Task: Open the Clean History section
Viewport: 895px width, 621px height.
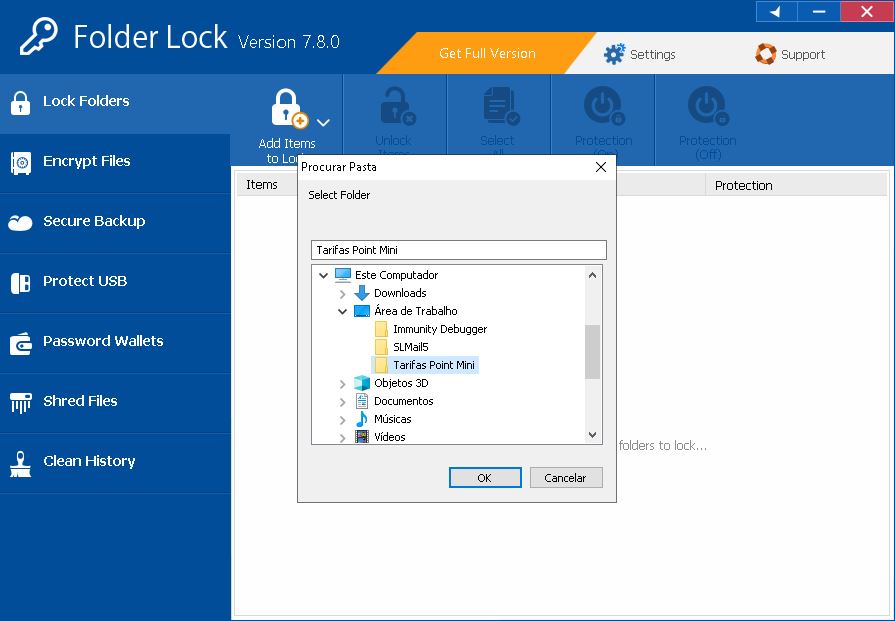Action: tap(89, 461)
